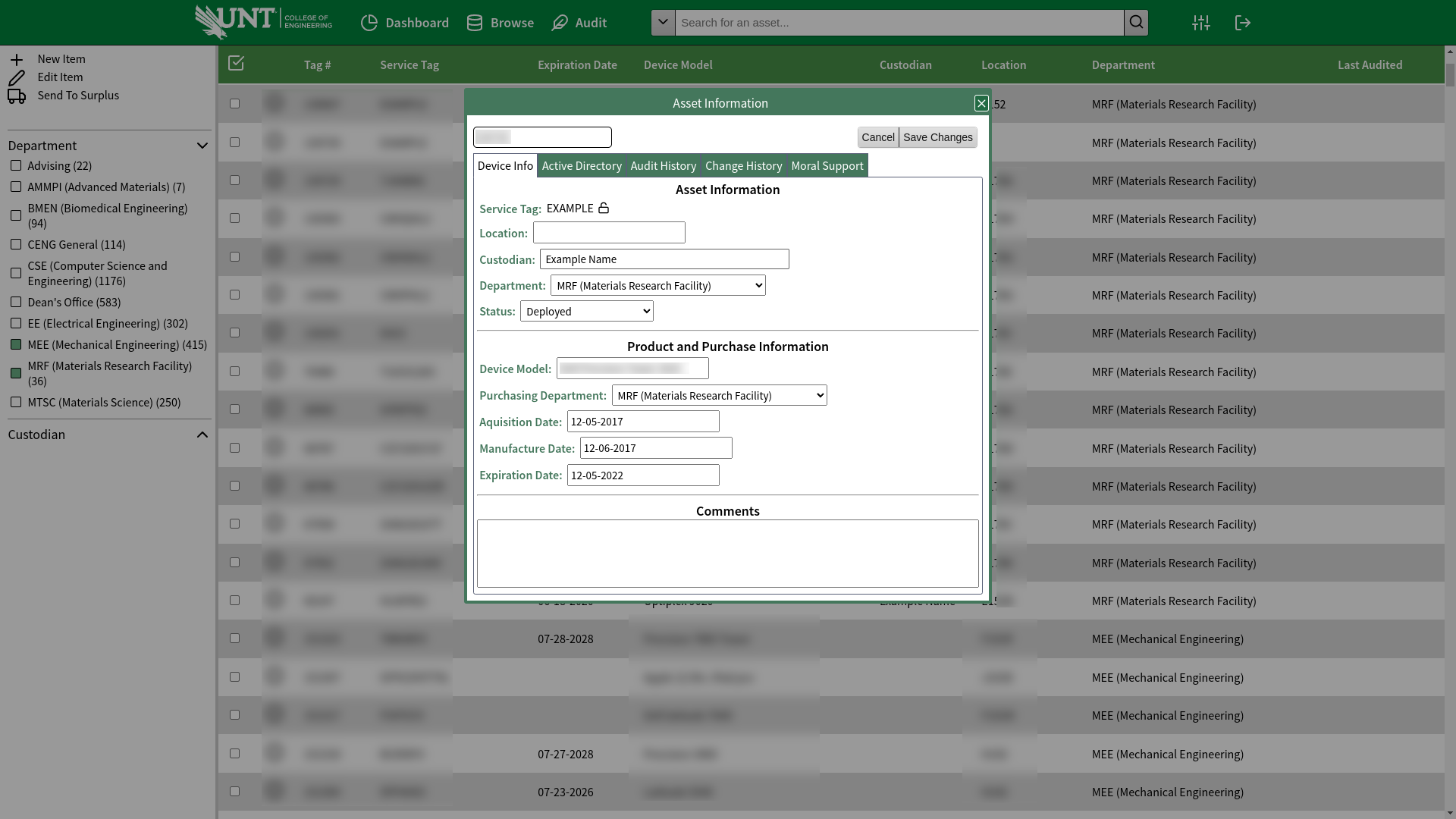
Task: Open the Audit page
Action: tap(579, 23)
